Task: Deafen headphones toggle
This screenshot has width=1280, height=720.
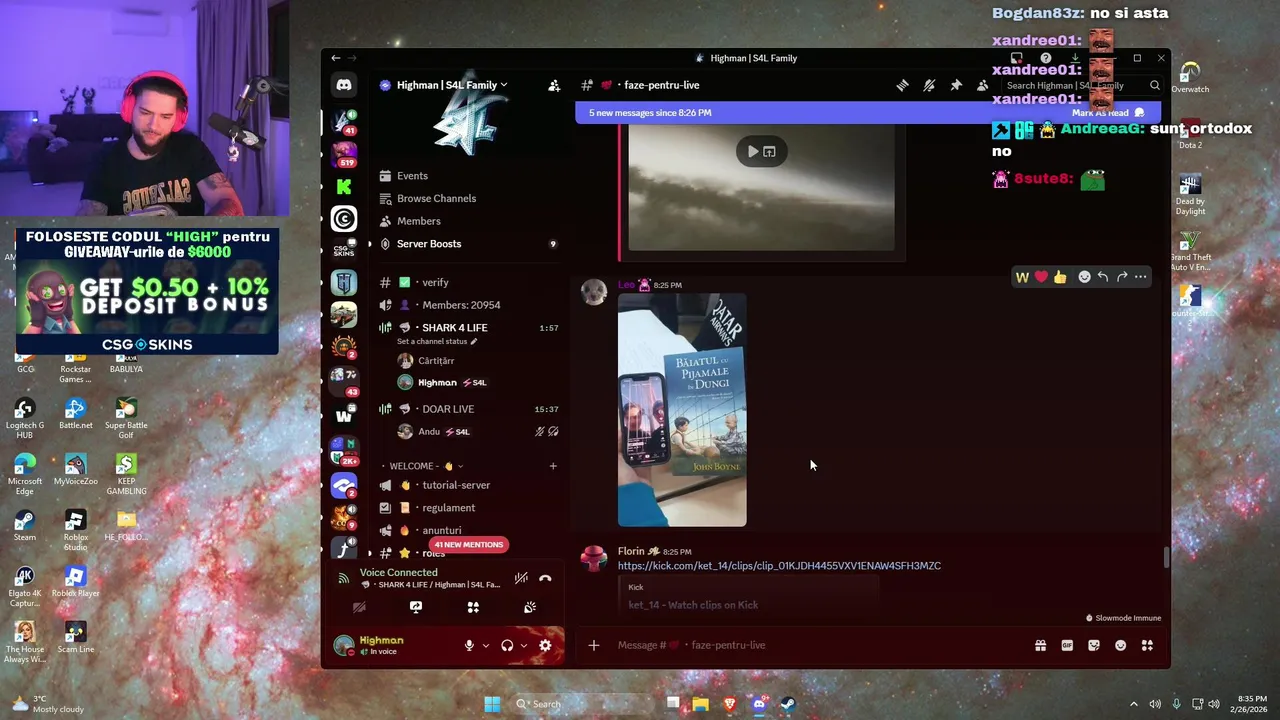Action: click(507, 646)
